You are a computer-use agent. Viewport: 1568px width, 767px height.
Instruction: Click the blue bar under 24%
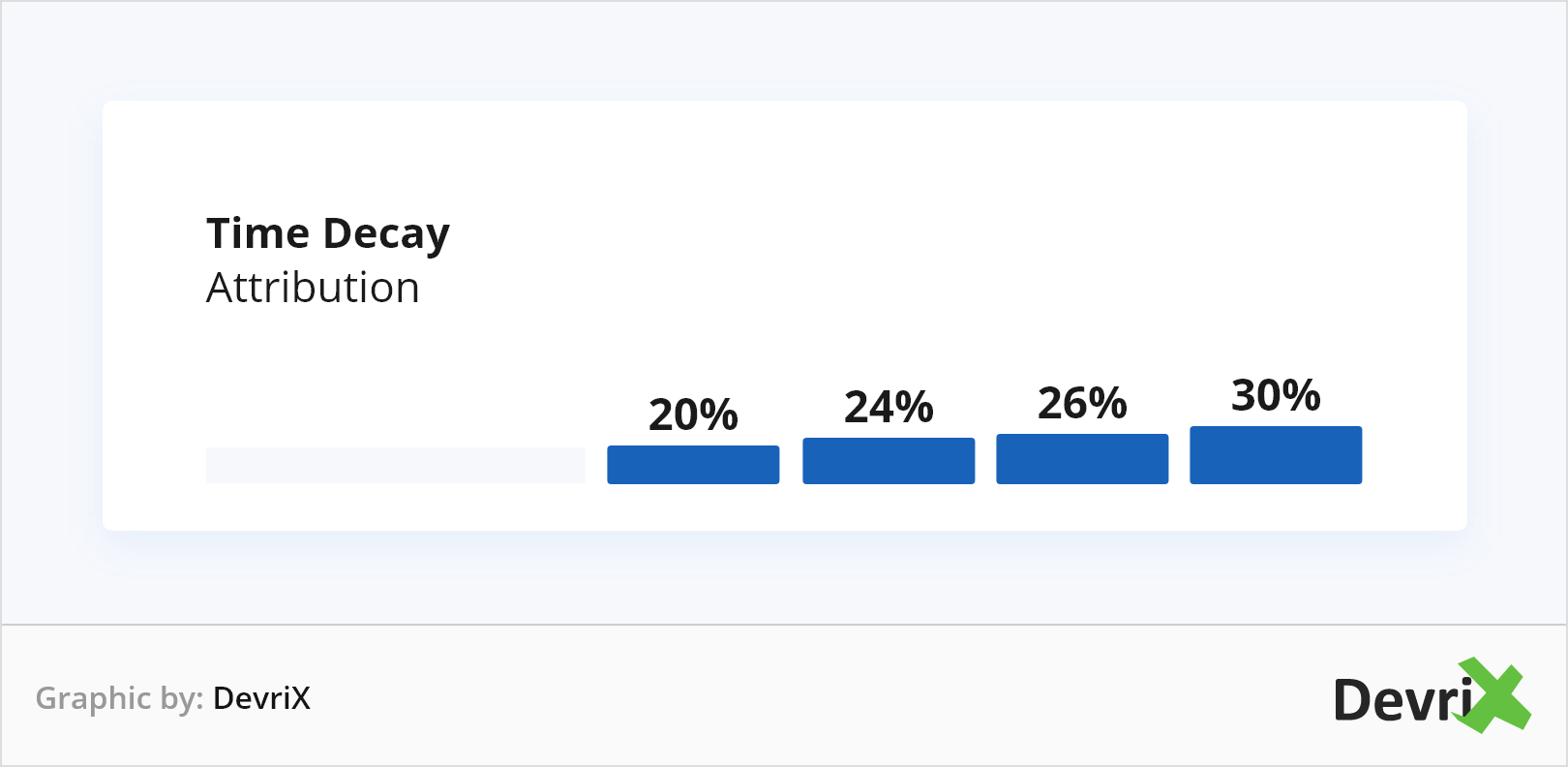(889, 461)
